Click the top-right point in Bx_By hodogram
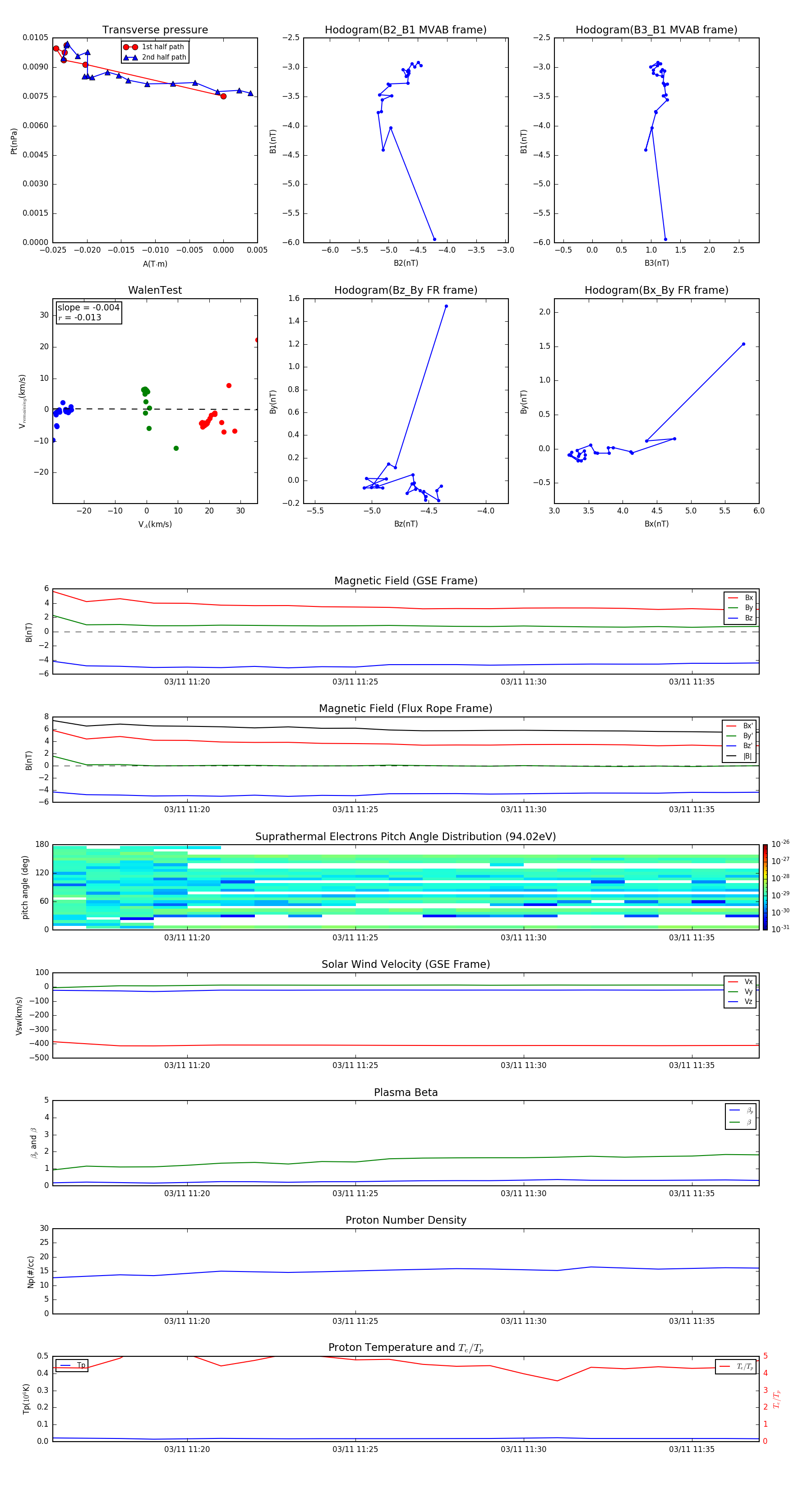This screenshot has width=812, height=1489. [743, 344]
